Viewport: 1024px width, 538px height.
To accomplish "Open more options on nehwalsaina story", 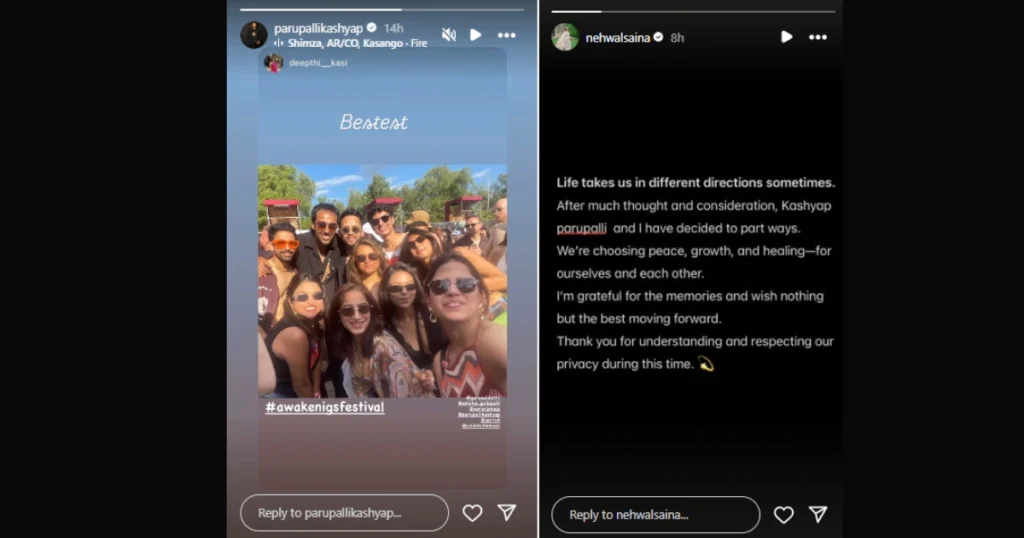I will click(818, 37).
